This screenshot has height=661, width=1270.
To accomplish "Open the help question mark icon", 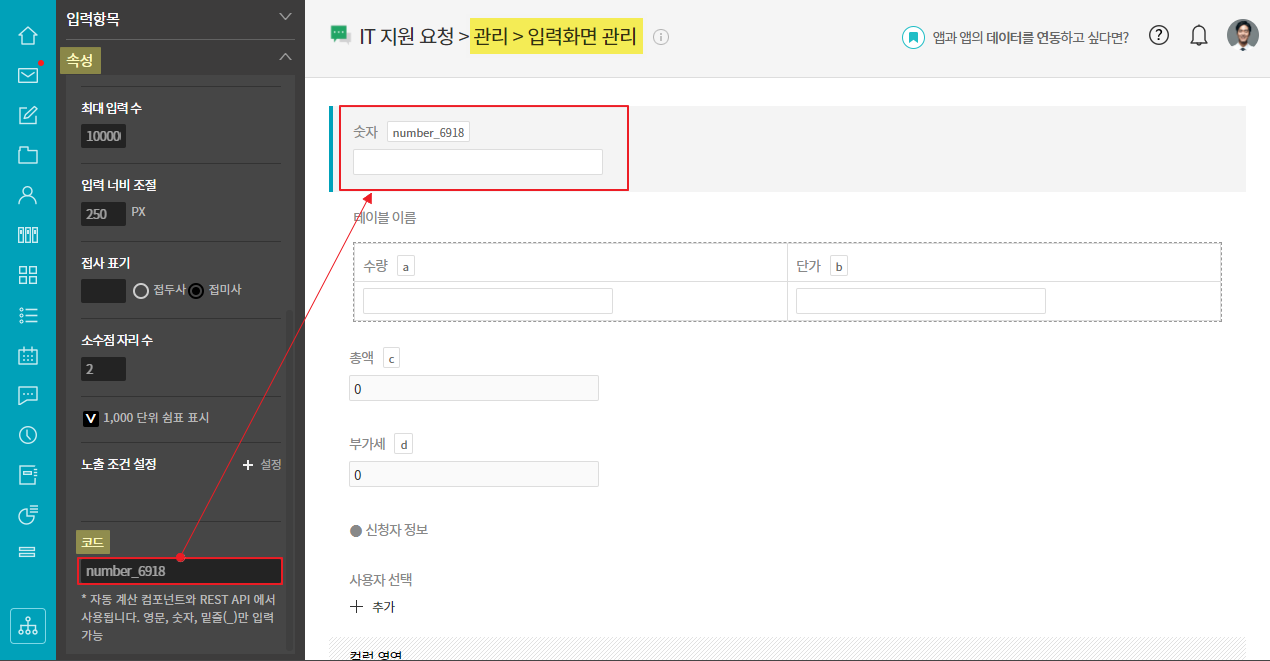I will pos(1158,36).
